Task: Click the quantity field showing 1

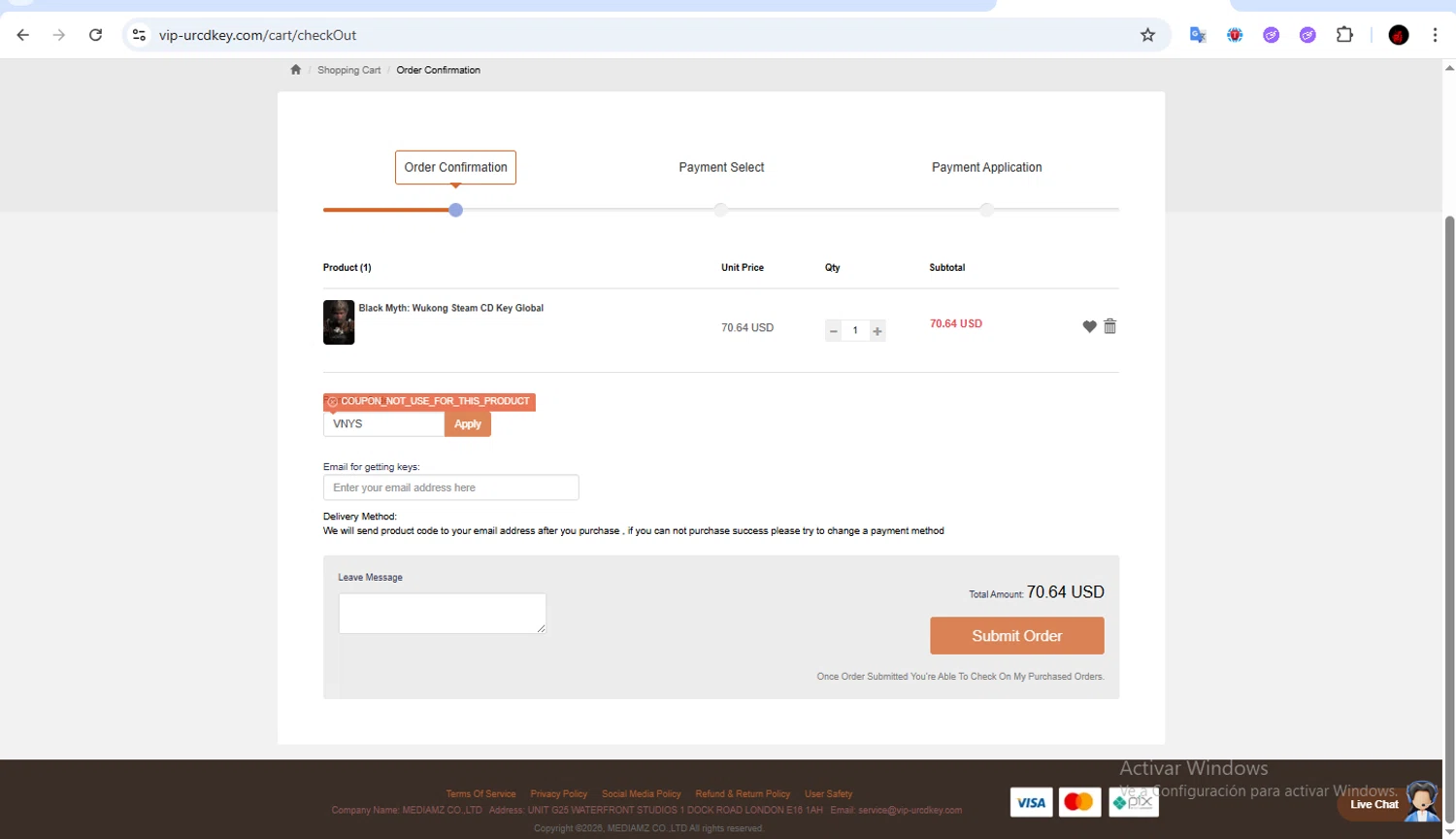Action: tap(855, 331)
